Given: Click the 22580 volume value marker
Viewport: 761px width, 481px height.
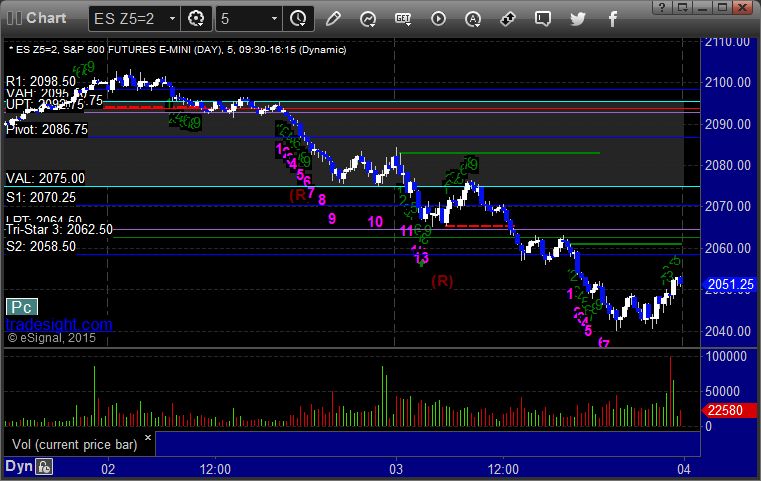Looking at the screenshot, I should coord(730,410).
